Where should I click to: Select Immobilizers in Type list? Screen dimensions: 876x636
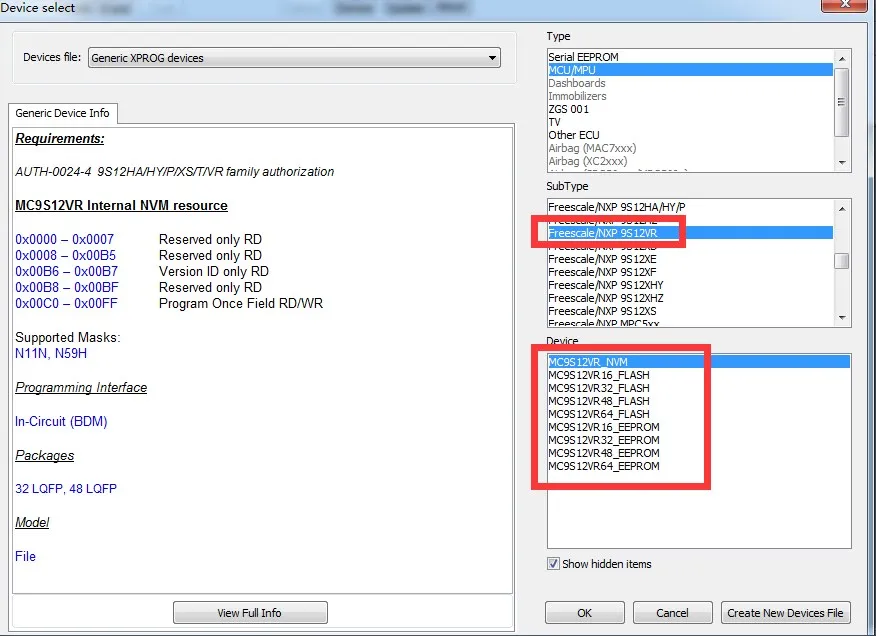690,96
